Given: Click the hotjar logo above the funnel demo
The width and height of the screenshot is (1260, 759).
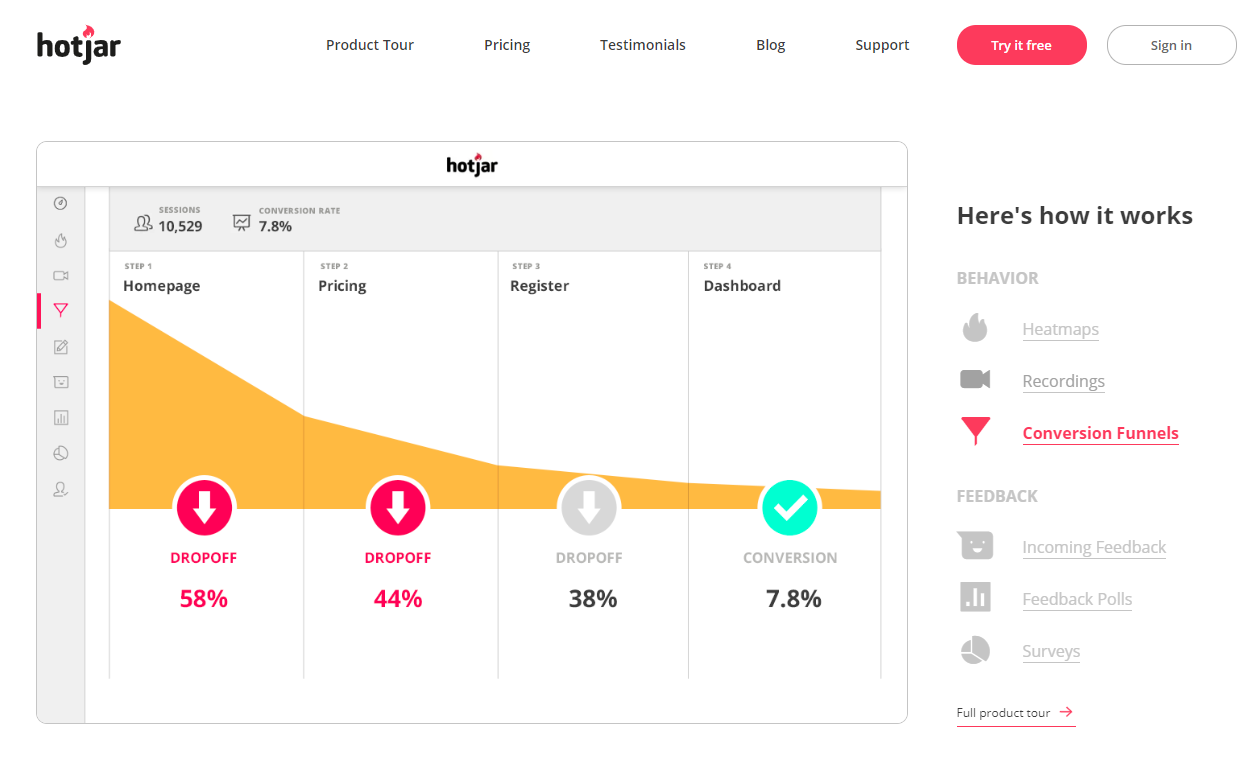Looking at the screenshot, I should 472,164.
